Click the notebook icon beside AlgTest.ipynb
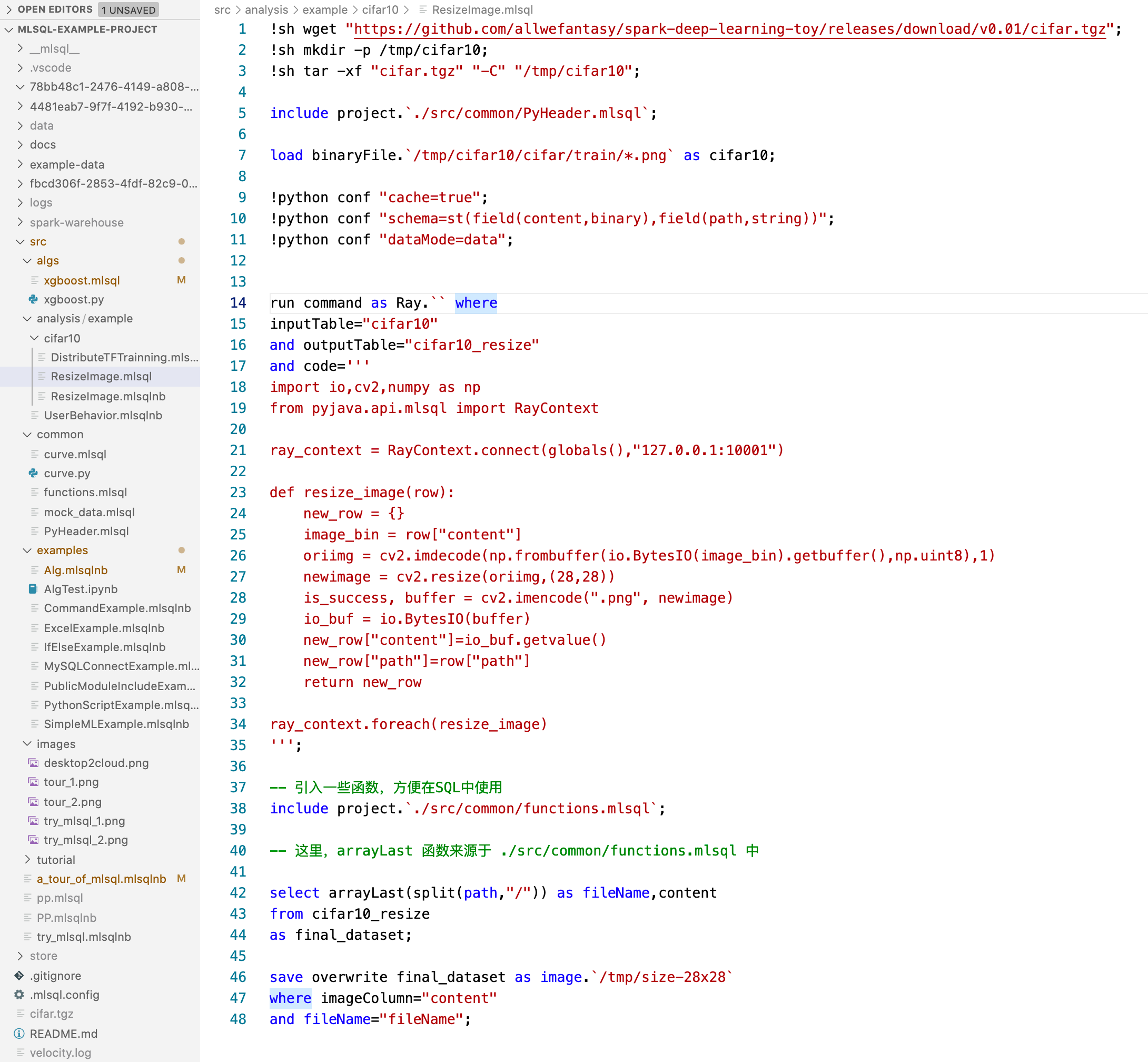1148x1062 pixels. (33, 589)
